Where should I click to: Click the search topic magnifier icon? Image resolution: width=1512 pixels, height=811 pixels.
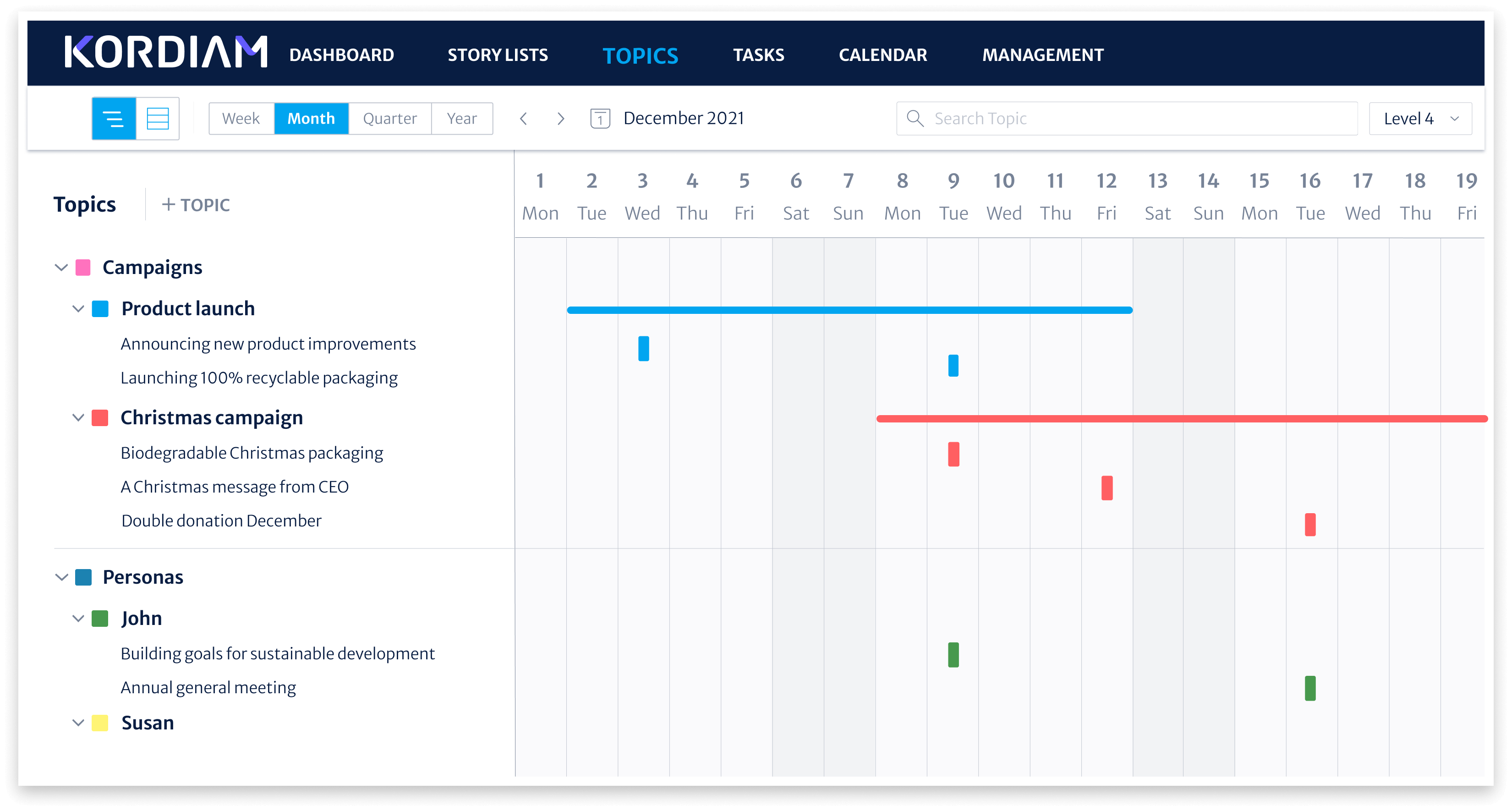[x=915, y=119]
